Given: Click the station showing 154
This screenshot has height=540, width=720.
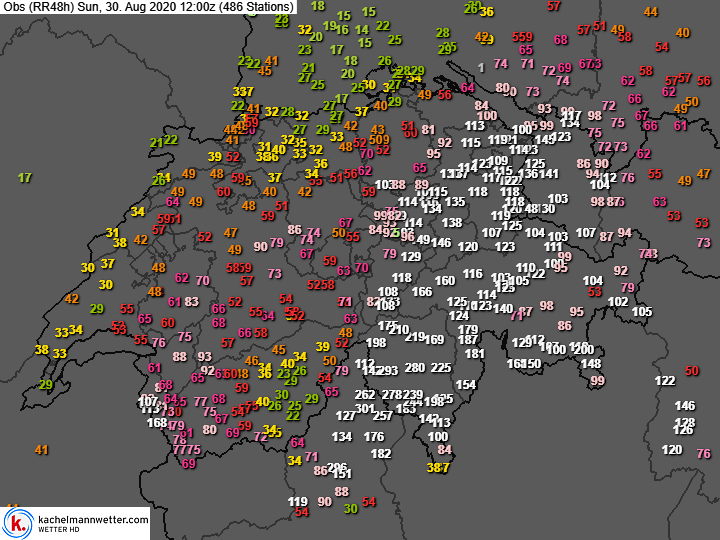Looking at the screenshot, I should click(x=466, y=385).
